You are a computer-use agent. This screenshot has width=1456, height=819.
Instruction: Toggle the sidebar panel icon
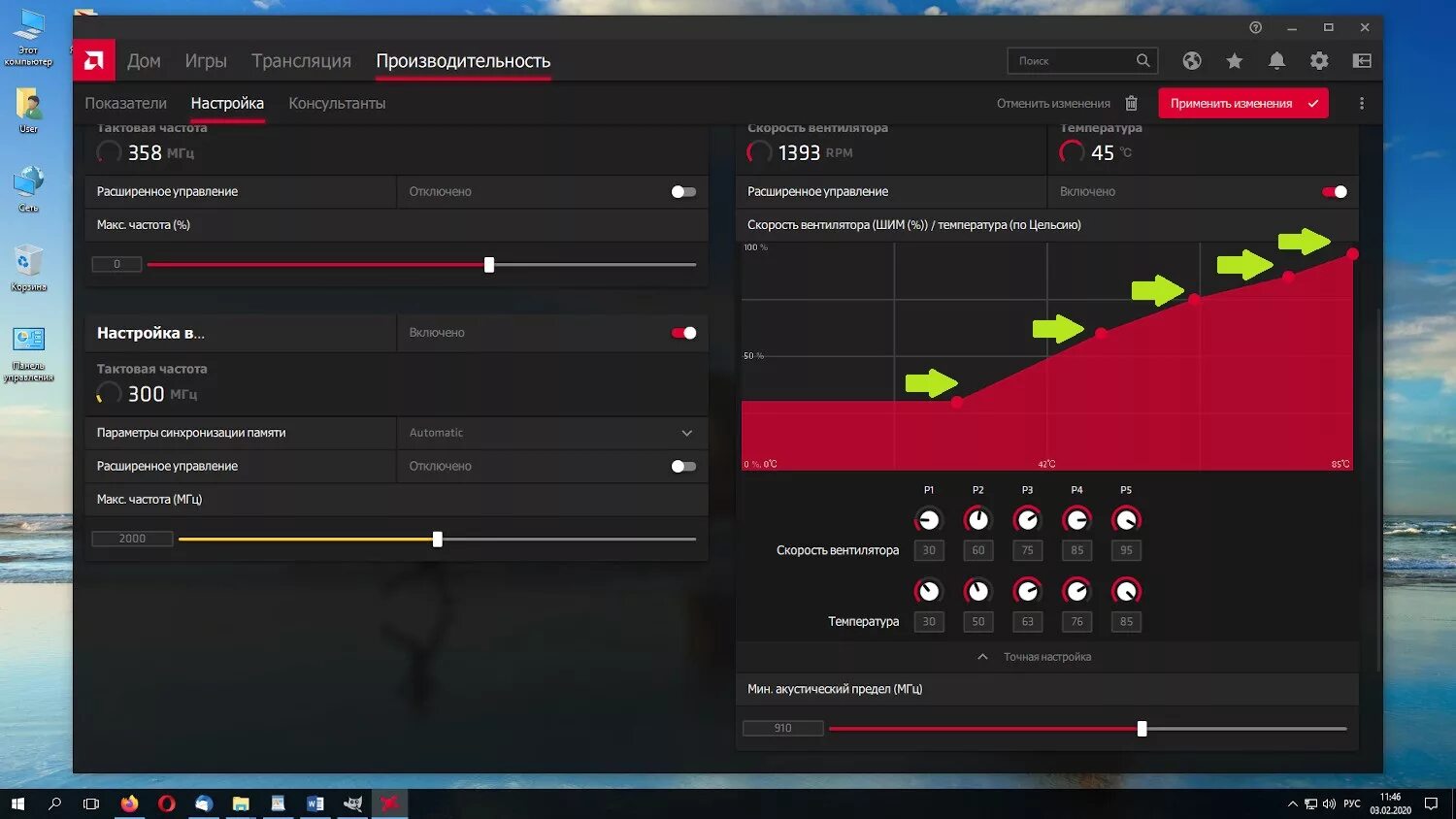[x=1362, y=61]
